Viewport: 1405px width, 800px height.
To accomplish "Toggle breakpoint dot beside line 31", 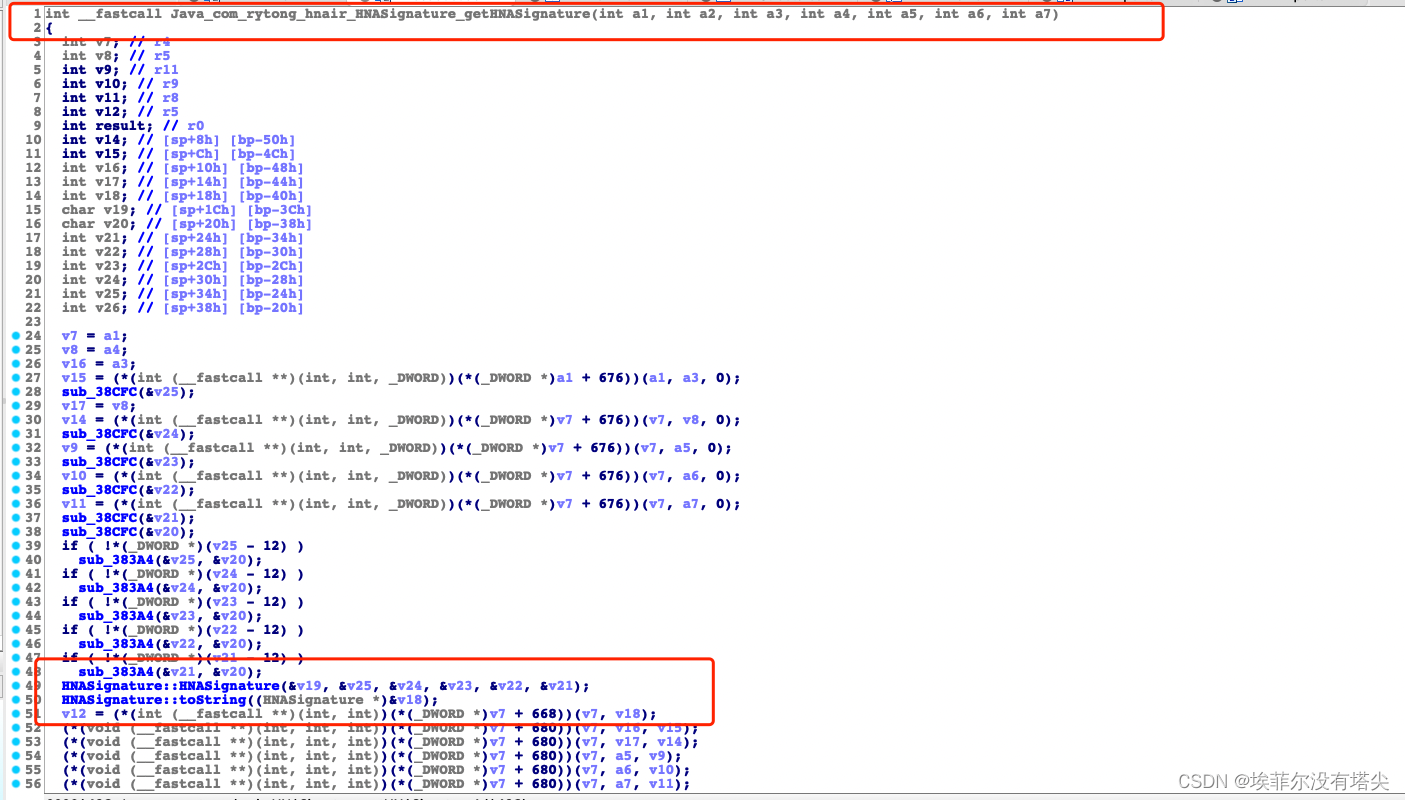I will 15,434.
